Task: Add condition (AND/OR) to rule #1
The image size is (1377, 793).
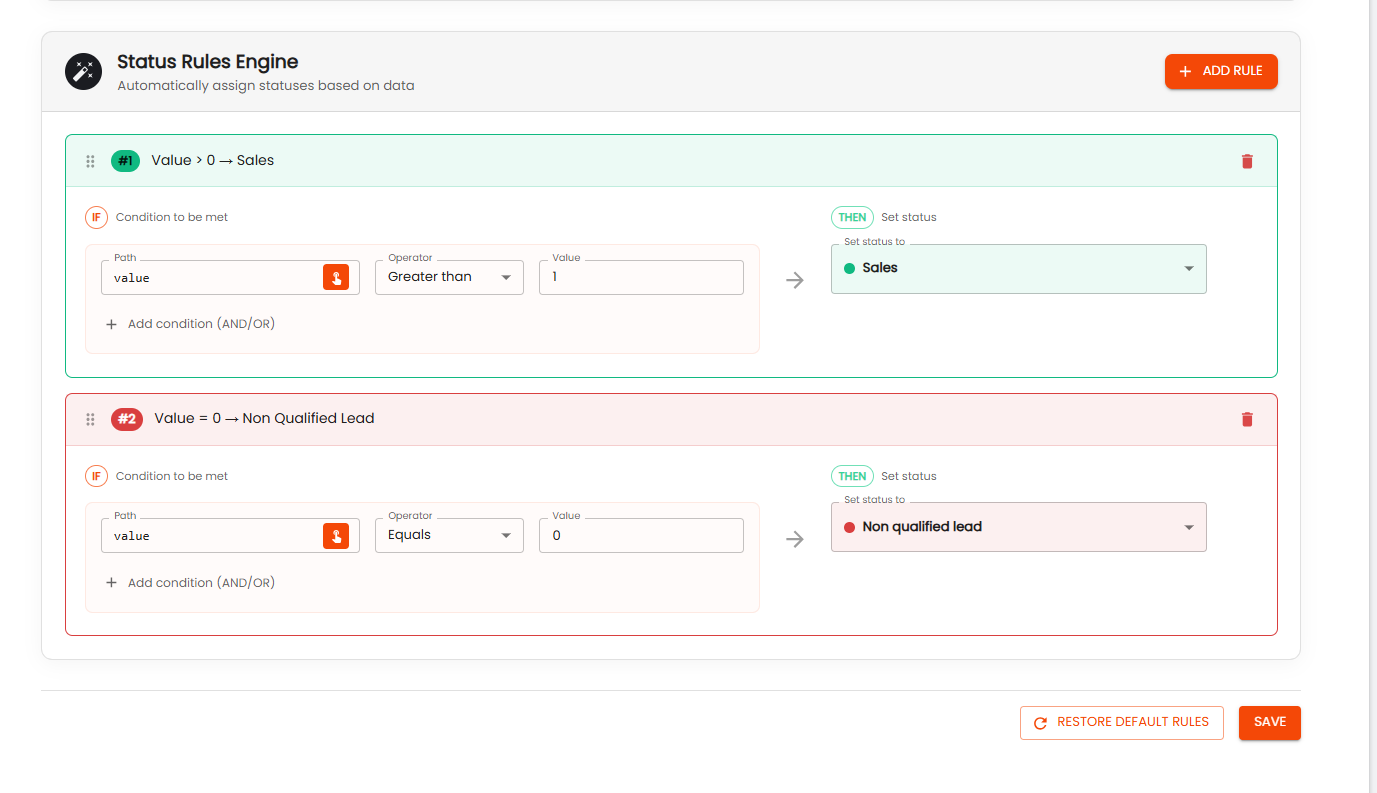Action: point(191,324)
